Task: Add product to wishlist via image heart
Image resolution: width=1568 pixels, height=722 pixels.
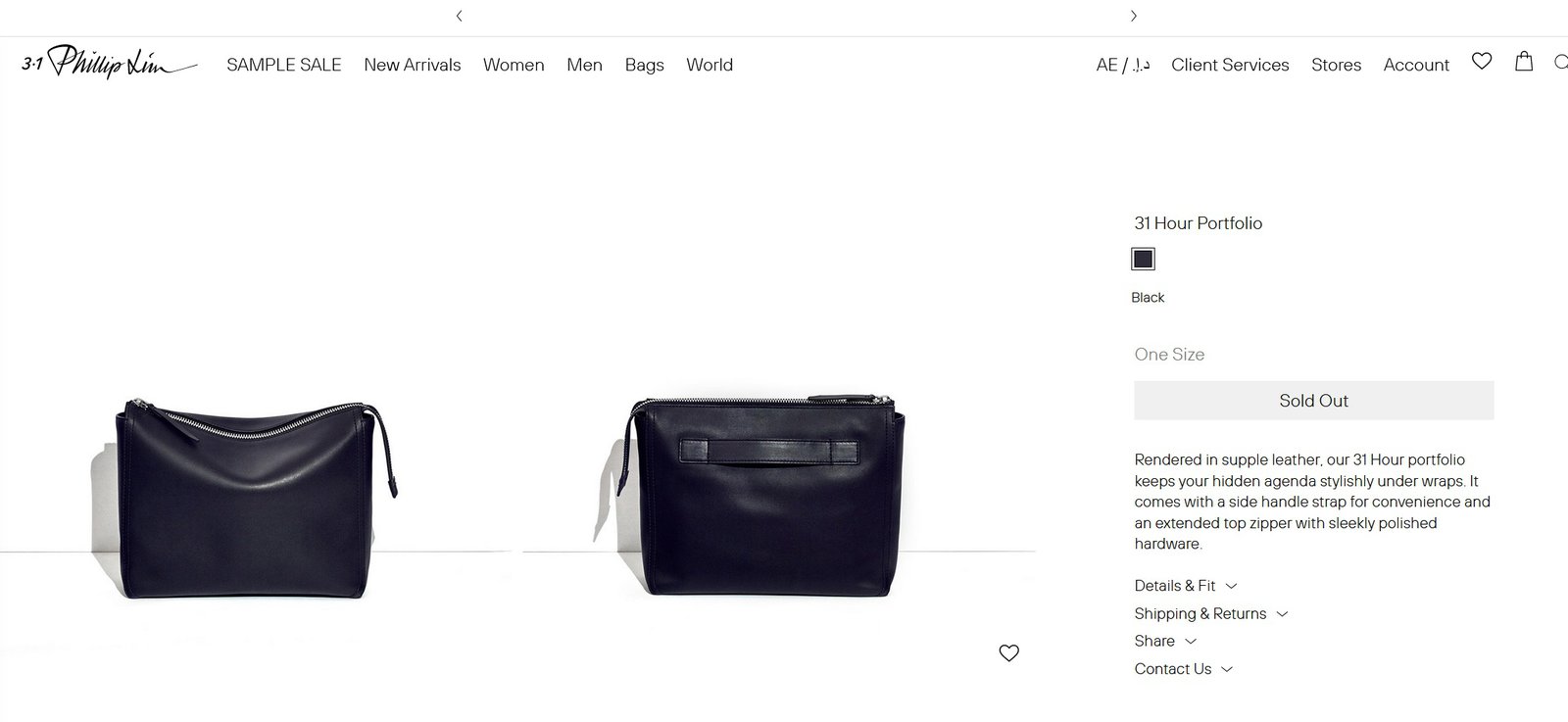Action: coord(1008,652)
